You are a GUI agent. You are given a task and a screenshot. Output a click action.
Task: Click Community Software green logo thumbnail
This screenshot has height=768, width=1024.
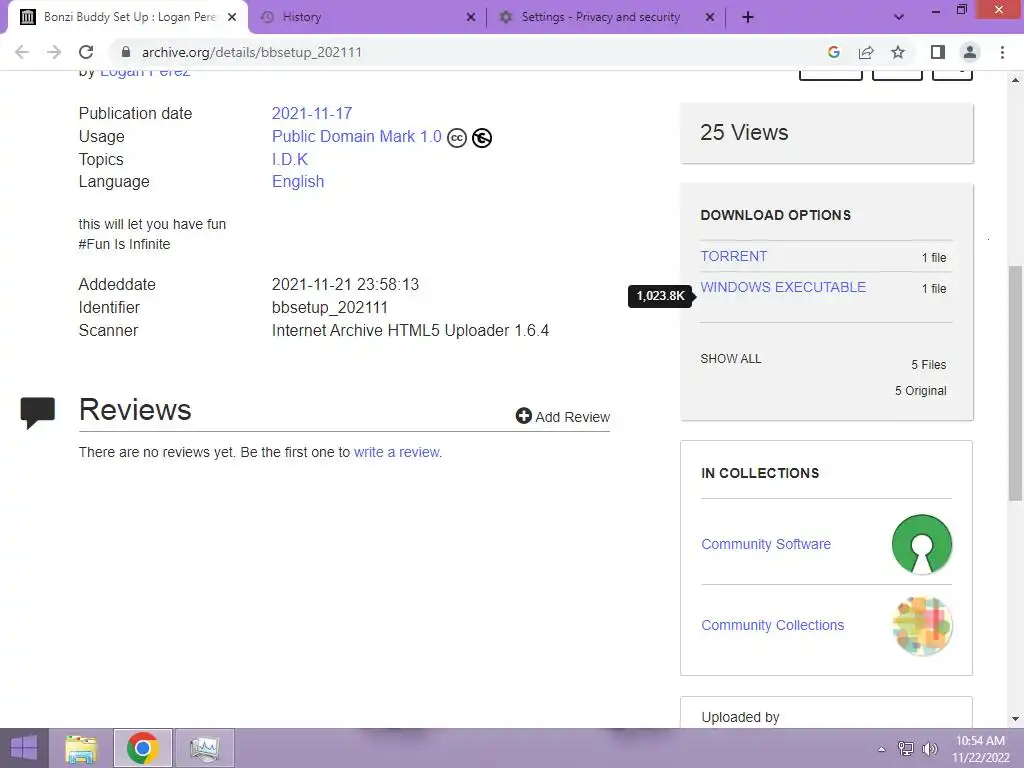coord(921,544)
